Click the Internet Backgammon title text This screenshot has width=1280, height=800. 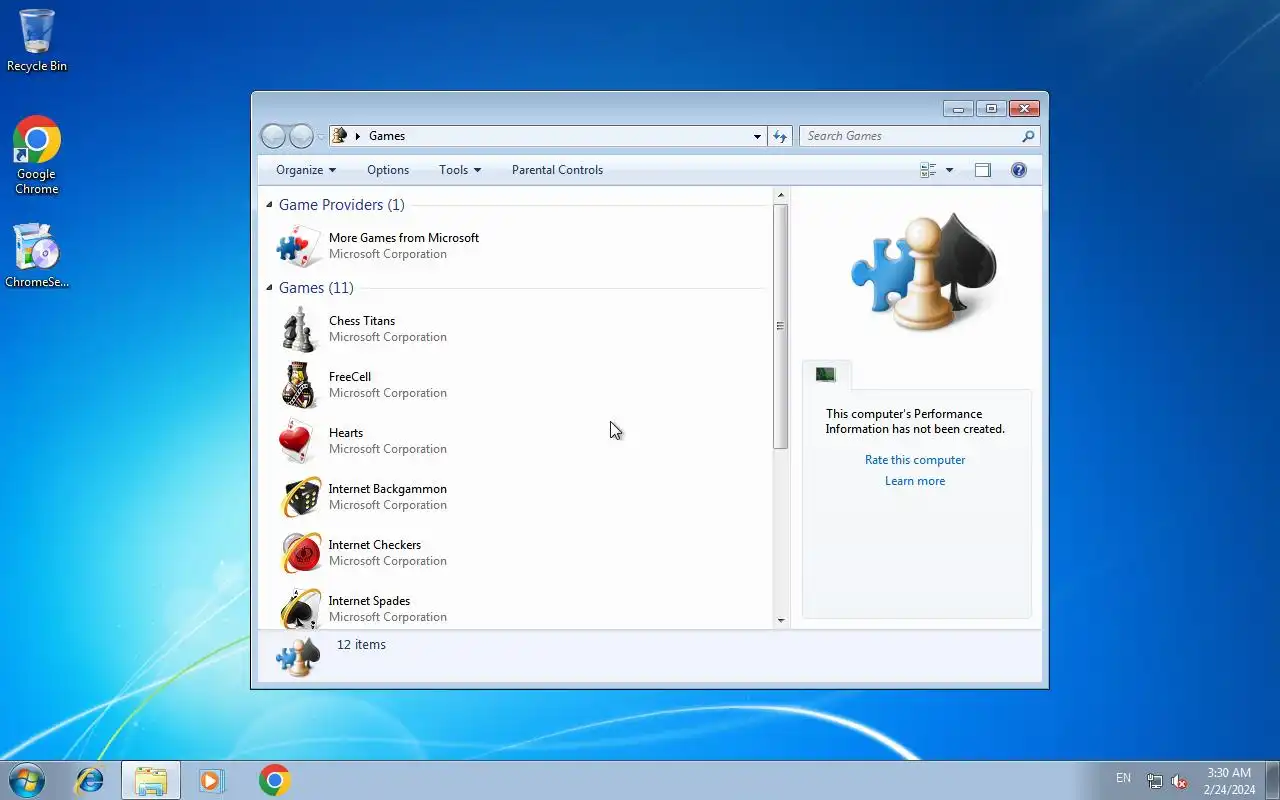[388, 489]
